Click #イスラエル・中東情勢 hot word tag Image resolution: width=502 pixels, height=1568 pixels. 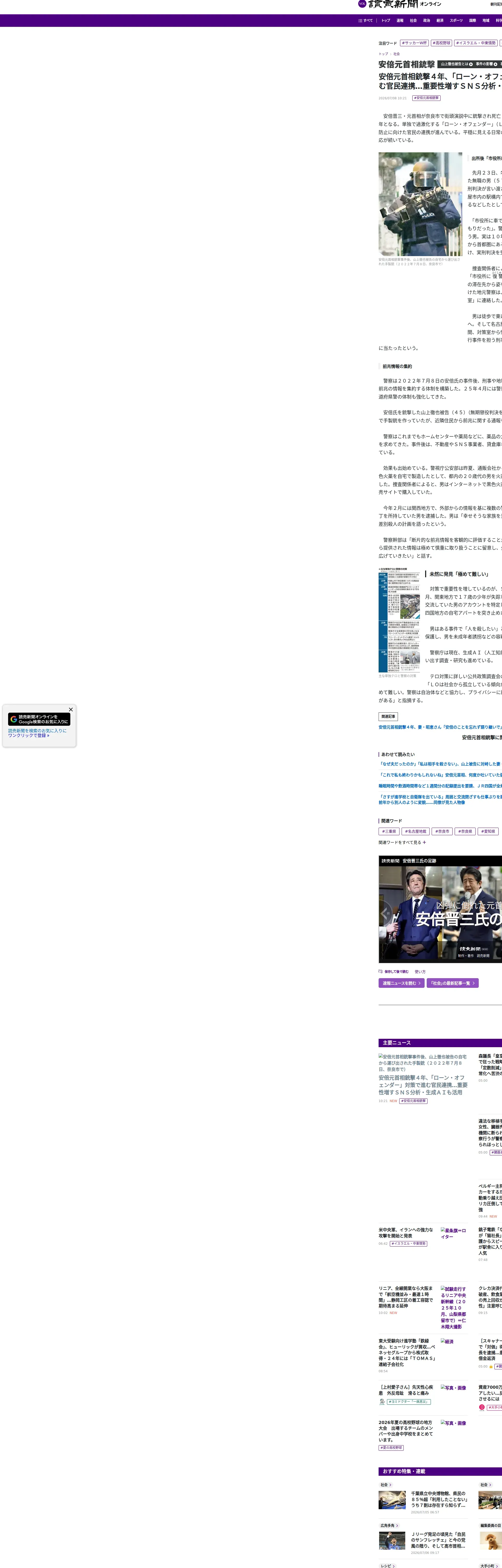476,43
